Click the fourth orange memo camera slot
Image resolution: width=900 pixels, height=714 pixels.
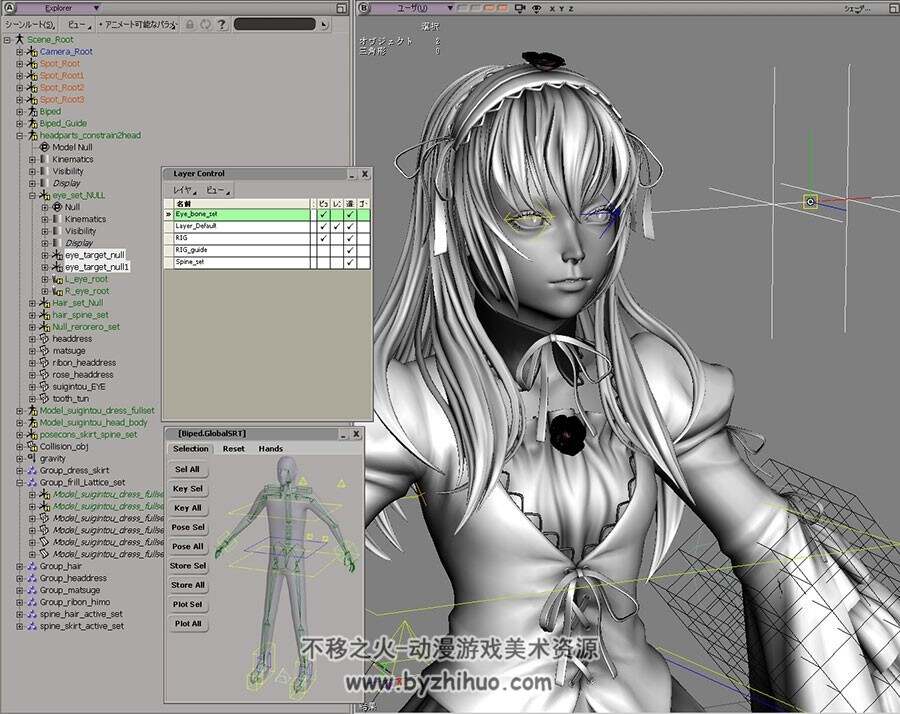pyautogui.click(x=503, y=8)
